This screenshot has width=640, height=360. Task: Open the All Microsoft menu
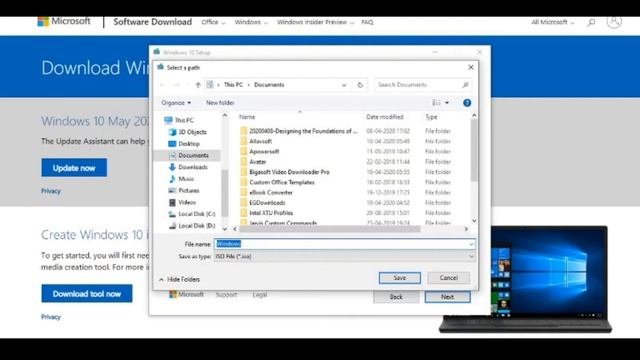[x=553, y=22]
